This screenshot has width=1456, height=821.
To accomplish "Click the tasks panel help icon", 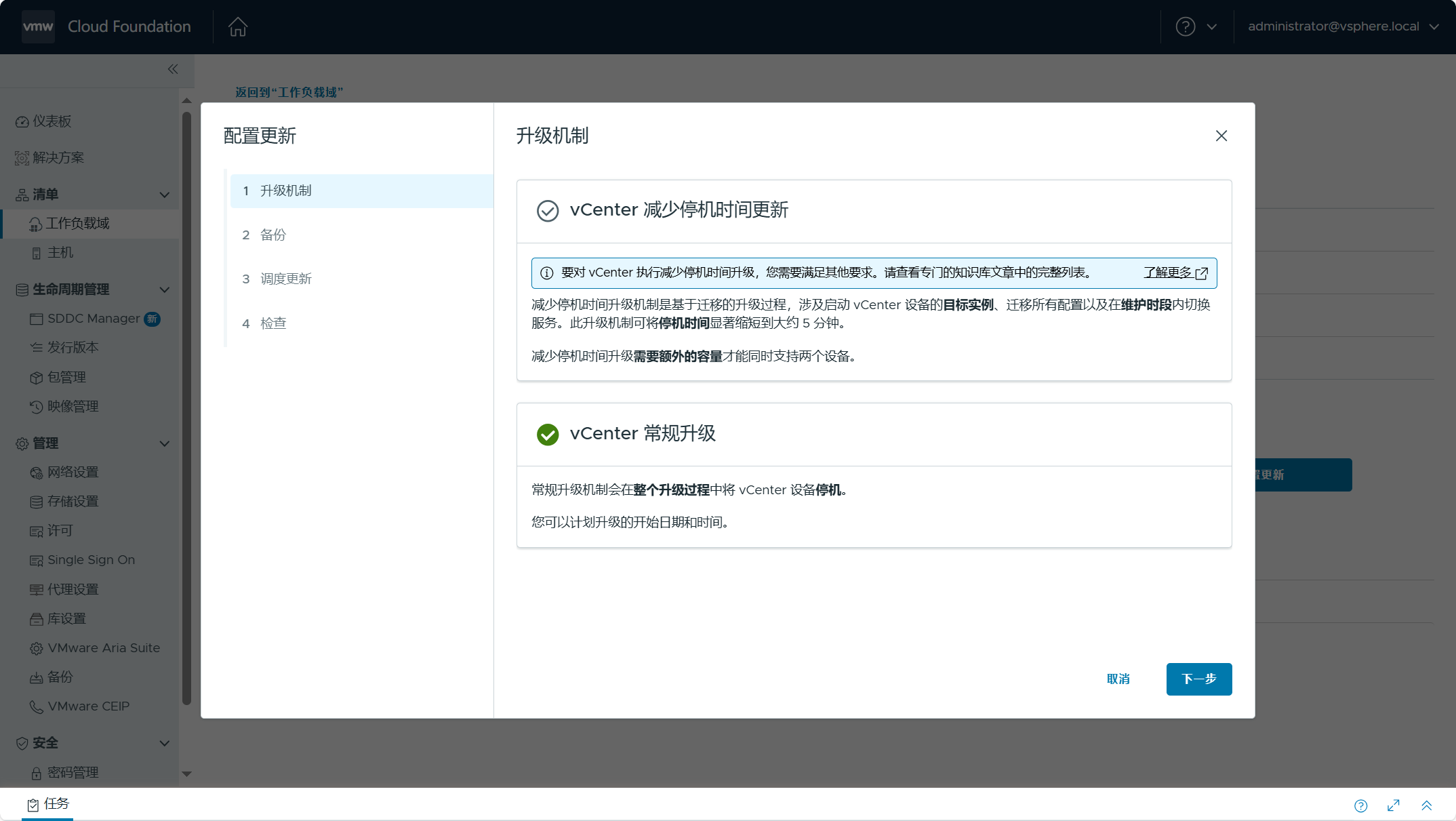I will click(1361, 806).
